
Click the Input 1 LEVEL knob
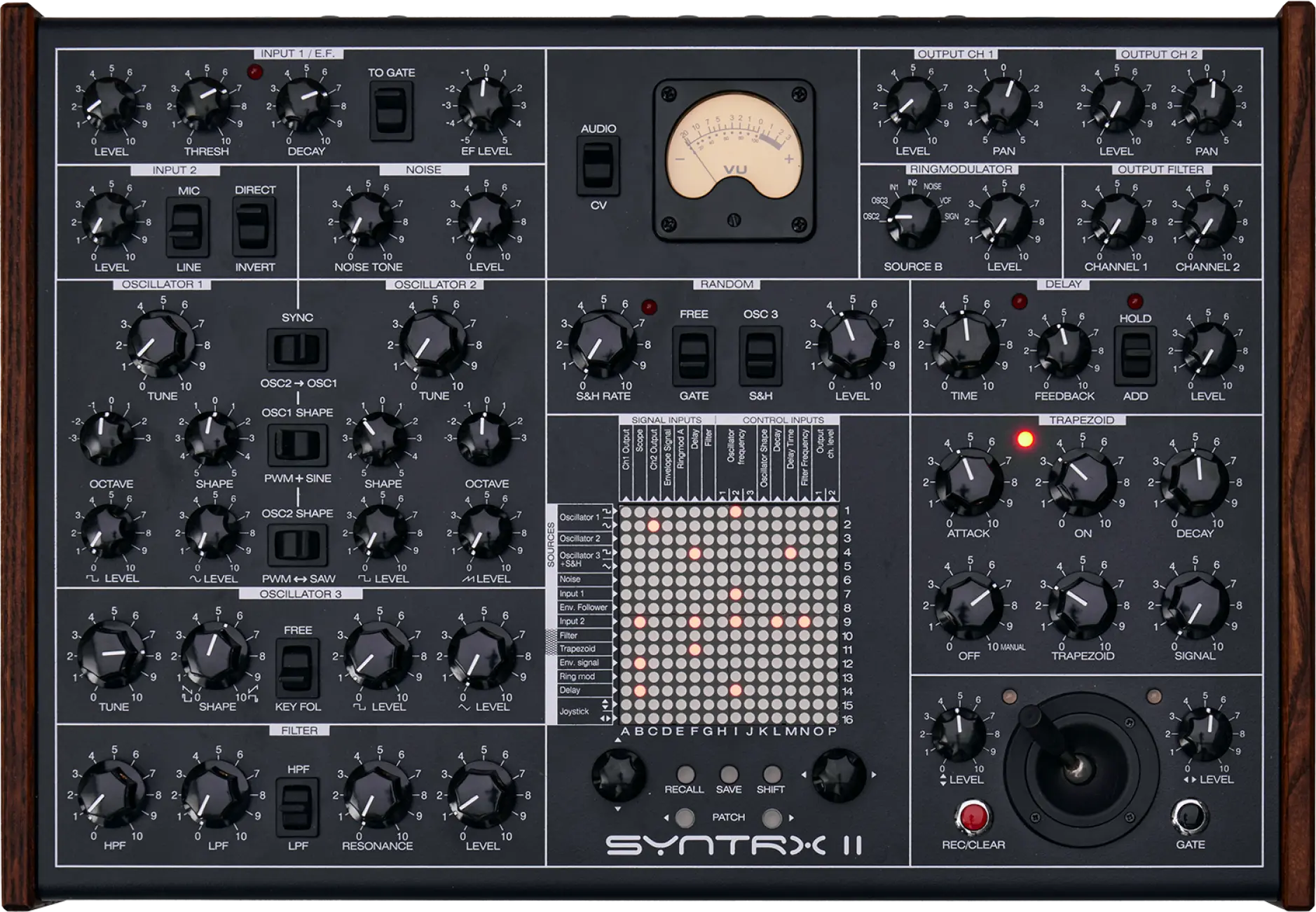tap(110, 105)
